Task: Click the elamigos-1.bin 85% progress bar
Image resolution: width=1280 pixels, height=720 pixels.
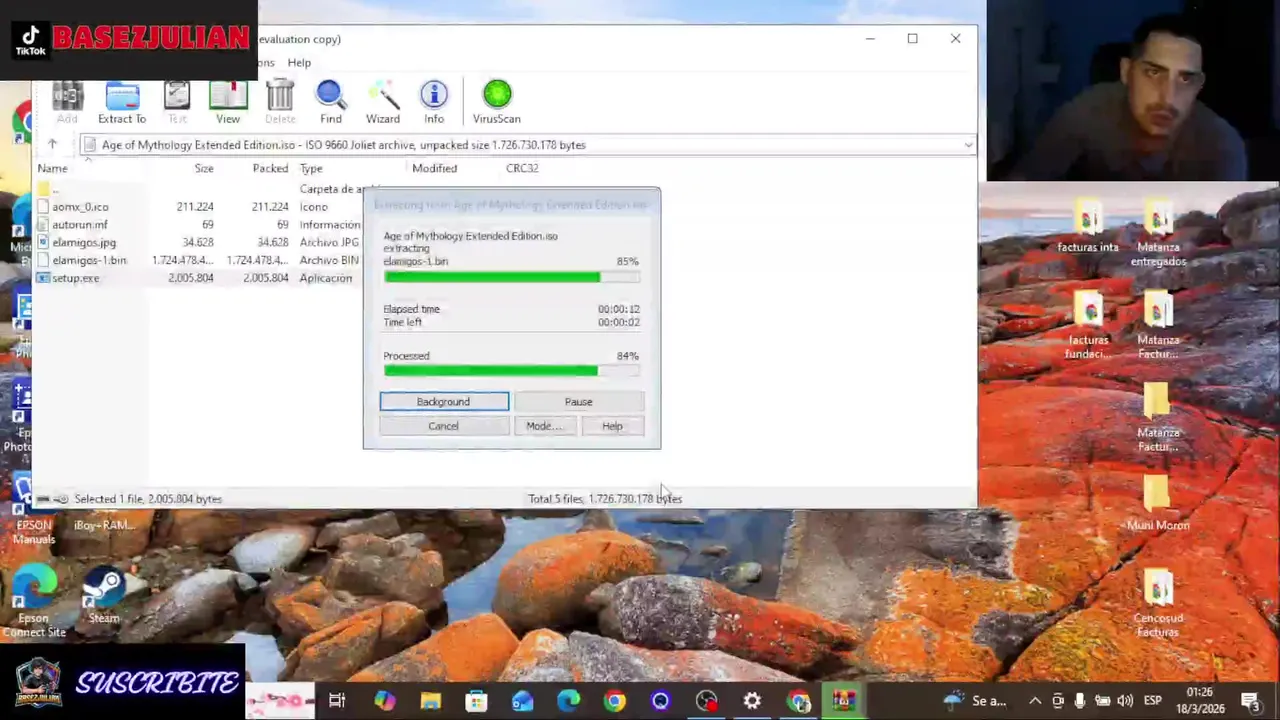Action: click(511, 277)
